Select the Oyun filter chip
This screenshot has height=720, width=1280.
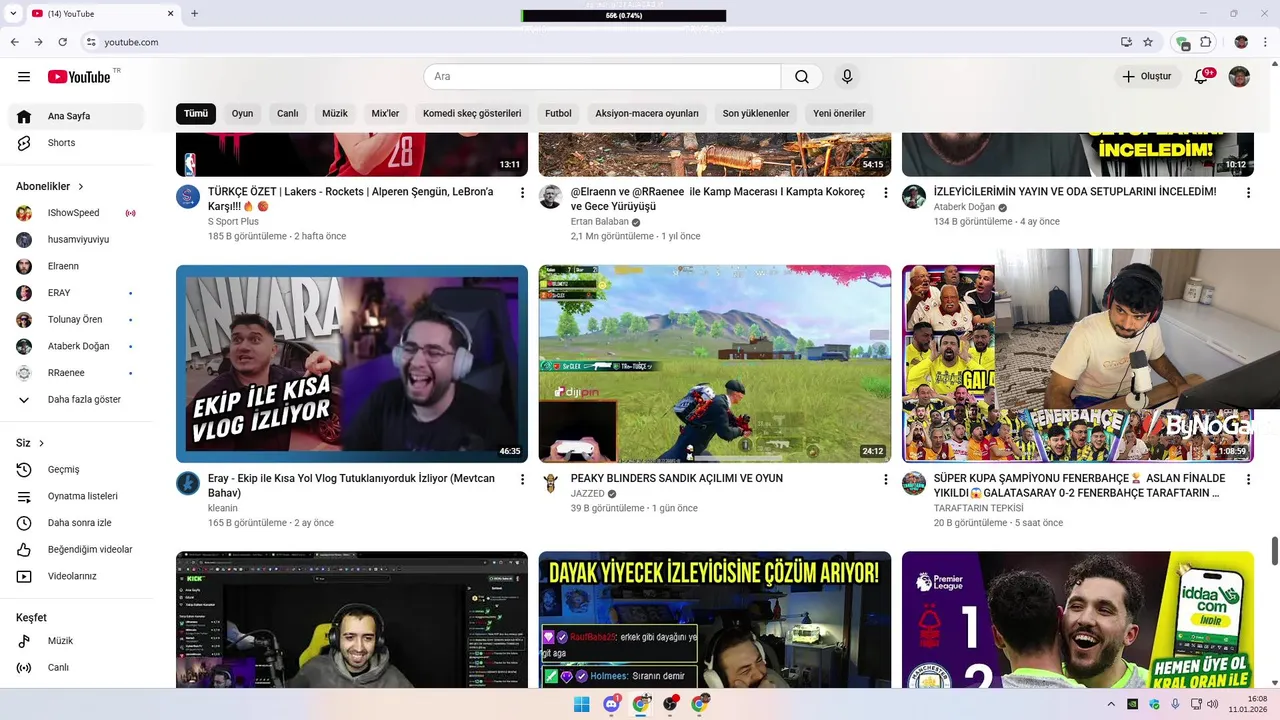[242, 114]
